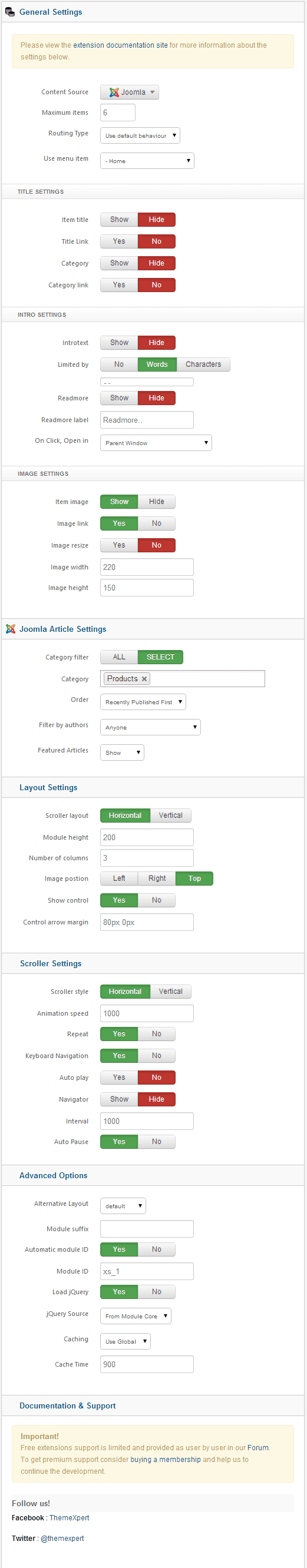Open the On Click, Open in dropdown
307x1568 pixels.
[x=156, y=443]
